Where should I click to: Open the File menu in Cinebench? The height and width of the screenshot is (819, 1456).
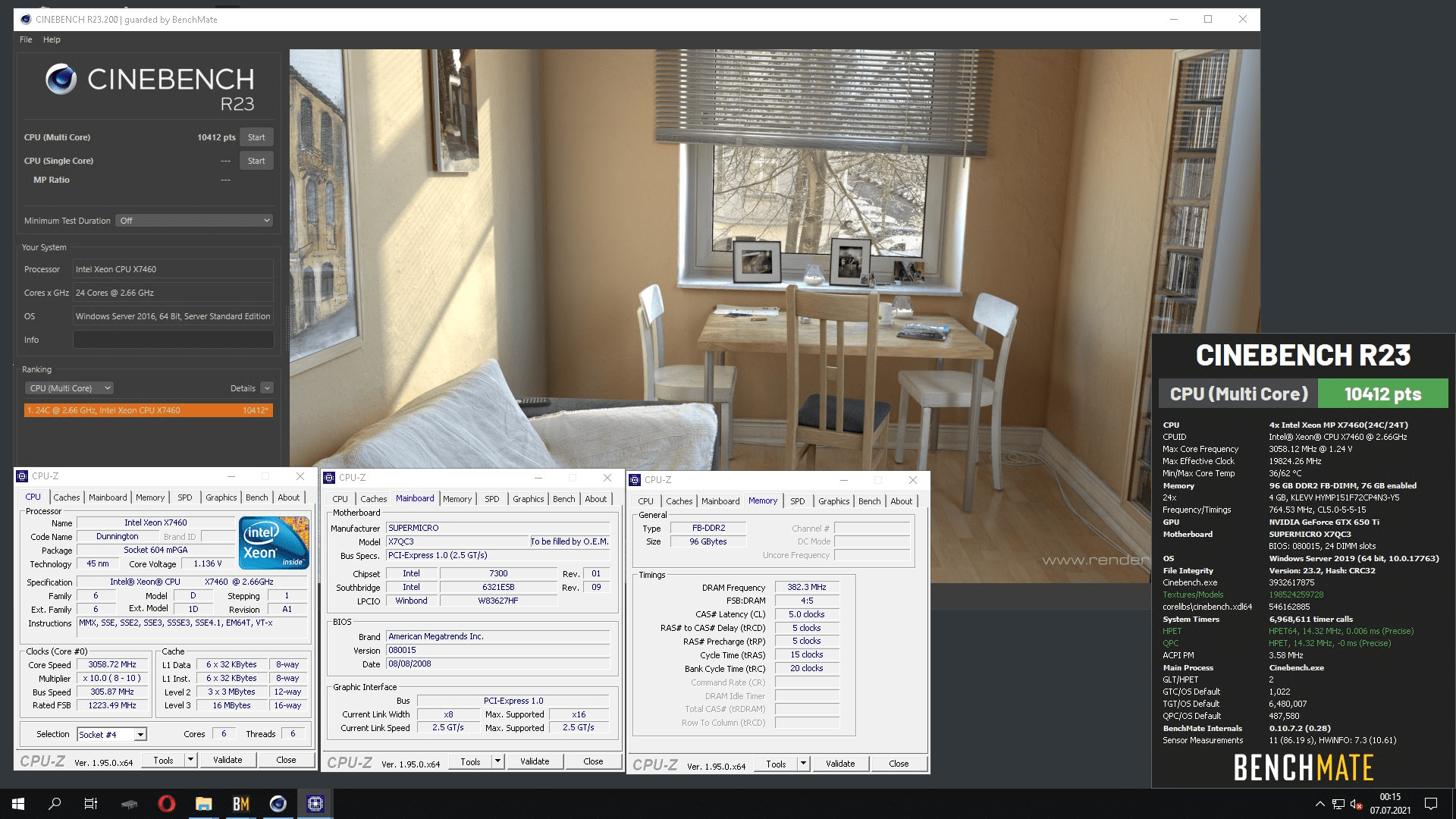coord(26,39)
